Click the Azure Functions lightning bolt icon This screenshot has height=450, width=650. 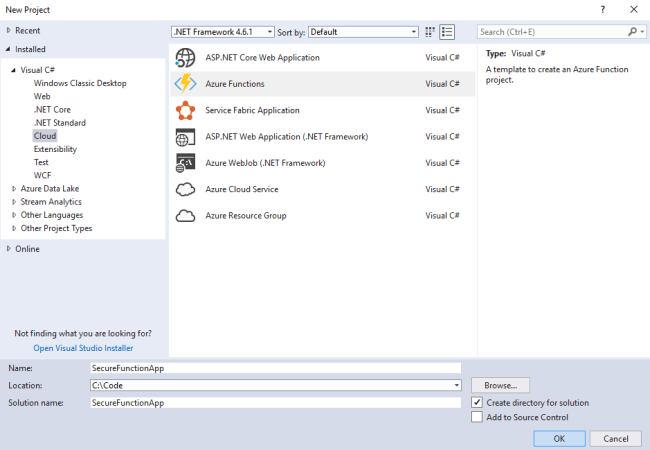(185, 84)
